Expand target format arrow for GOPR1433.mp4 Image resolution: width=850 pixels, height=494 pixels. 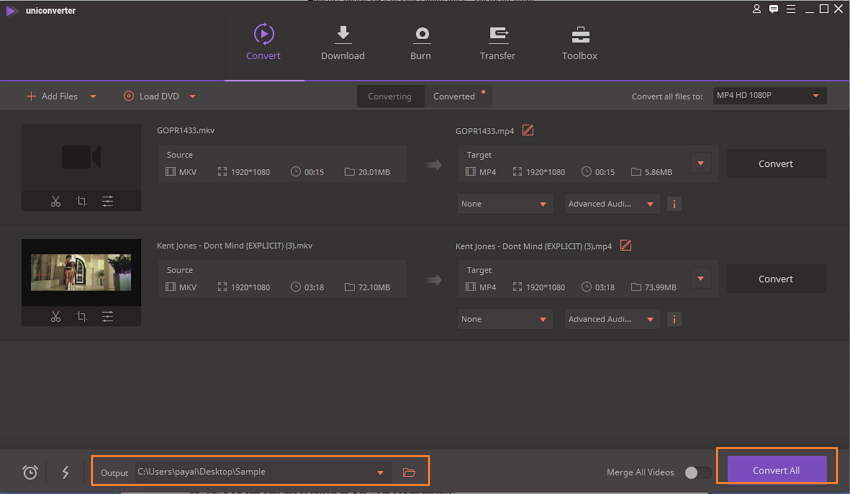[x=700, y=163]
